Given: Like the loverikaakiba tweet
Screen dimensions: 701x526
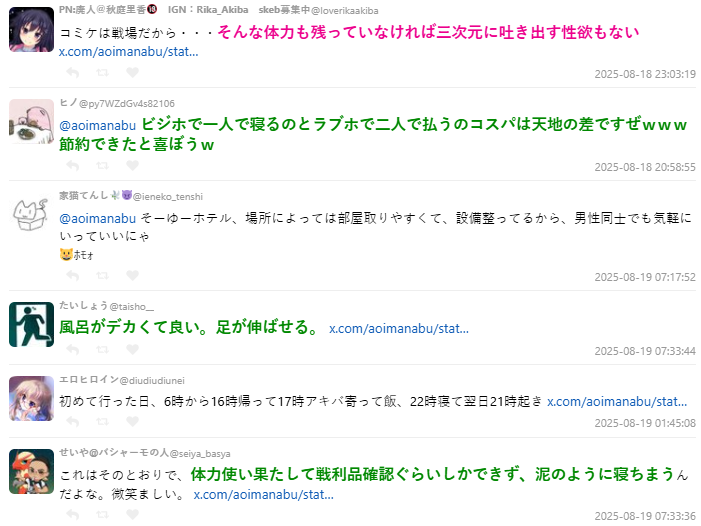Looking at the screenshot, I should tap(132, 72).
